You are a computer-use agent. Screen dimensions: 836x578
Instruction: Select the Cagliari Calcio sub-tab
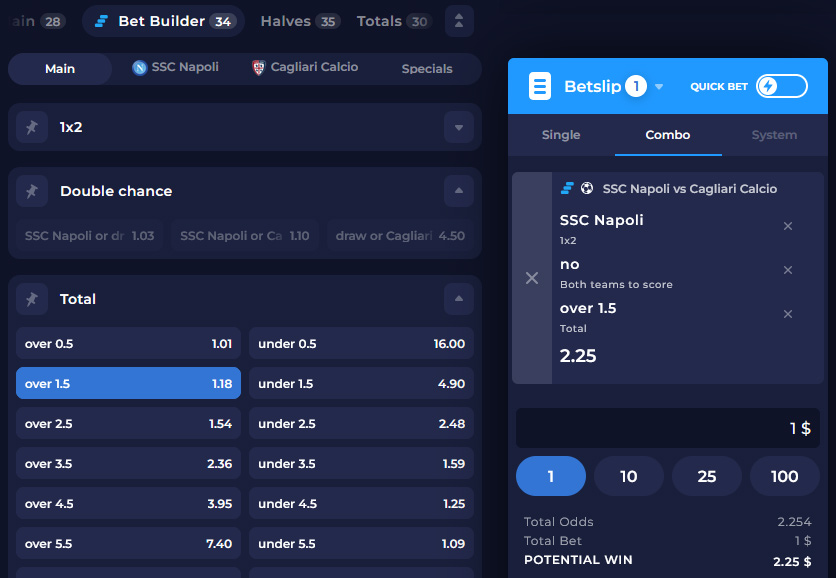[x=305, y=68]
